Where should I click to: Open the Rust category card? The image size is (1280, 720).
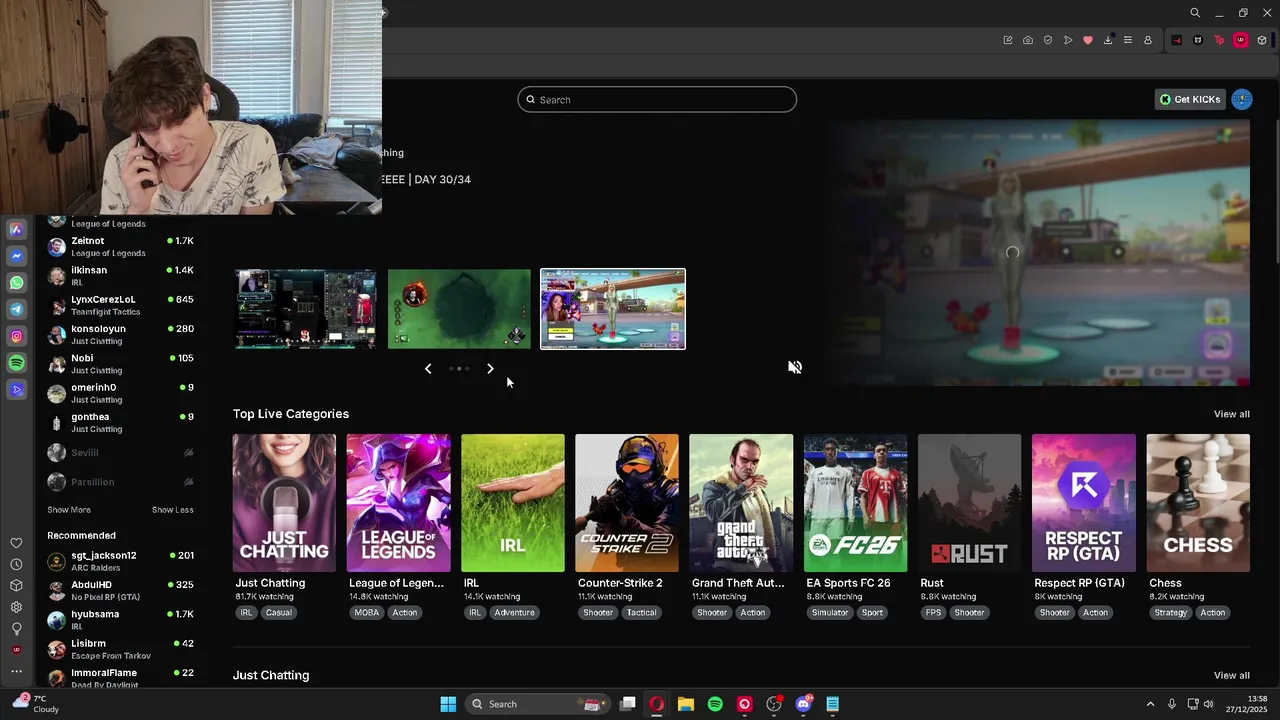click(x=970, y=503)
